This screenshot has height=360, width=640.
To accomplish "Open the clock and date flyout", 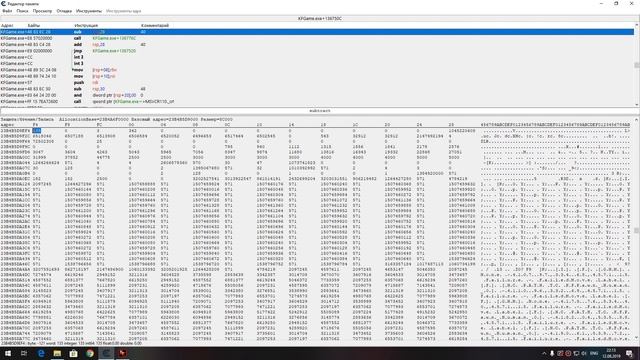I will point(611,353).
